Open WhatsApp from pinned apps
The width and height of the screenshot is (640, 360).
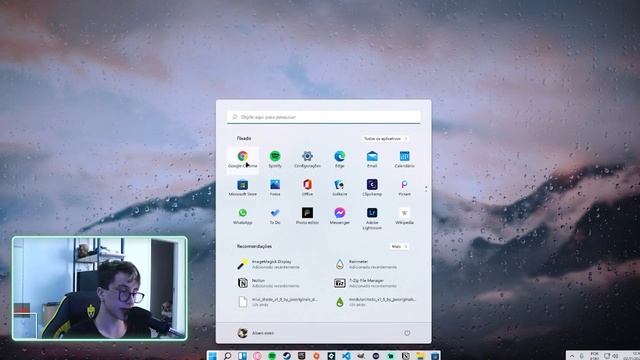[x=242, y=216]
